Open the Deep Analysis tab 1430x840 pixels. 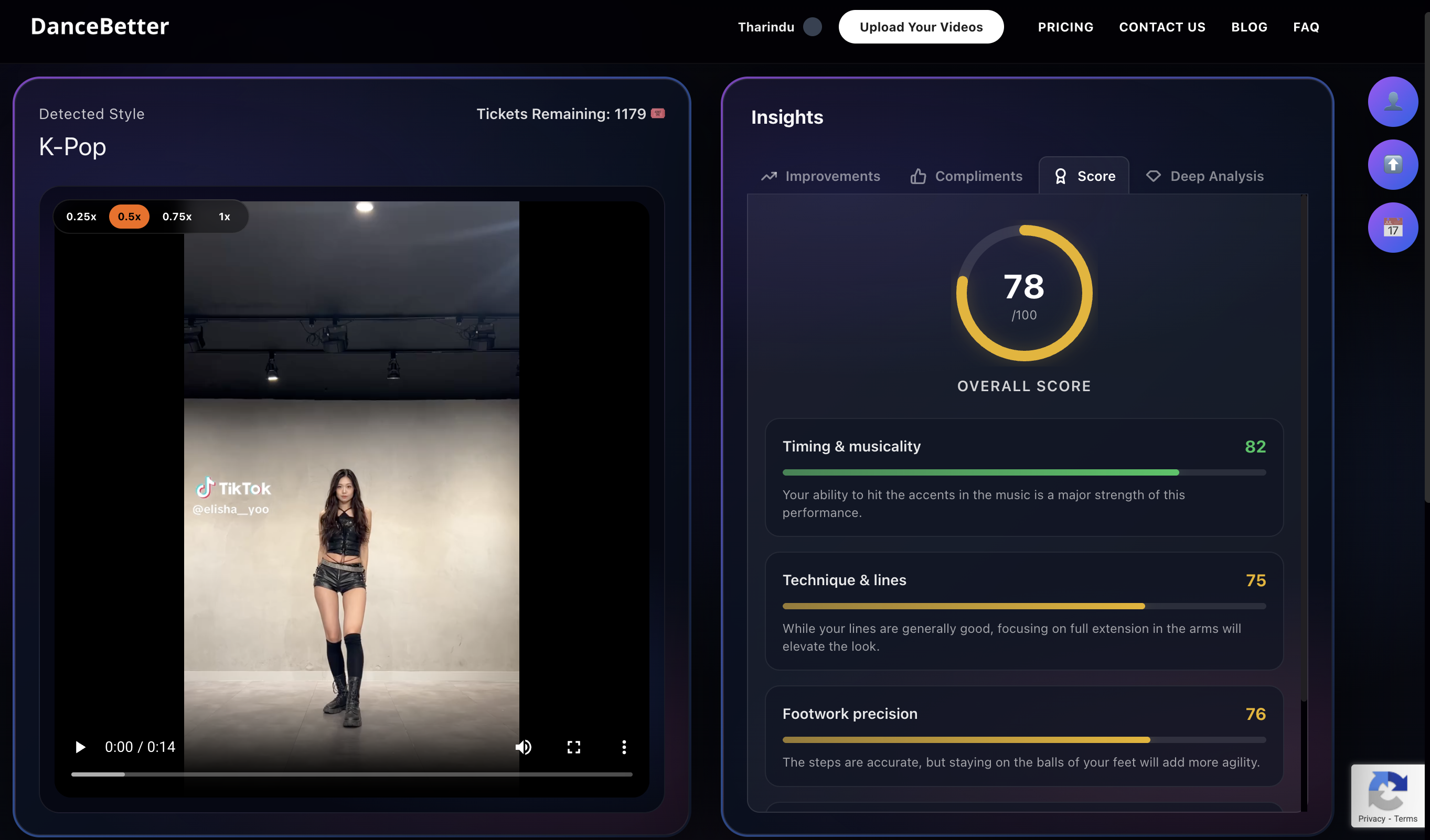pyautogui.click(x=1205, y=176)
